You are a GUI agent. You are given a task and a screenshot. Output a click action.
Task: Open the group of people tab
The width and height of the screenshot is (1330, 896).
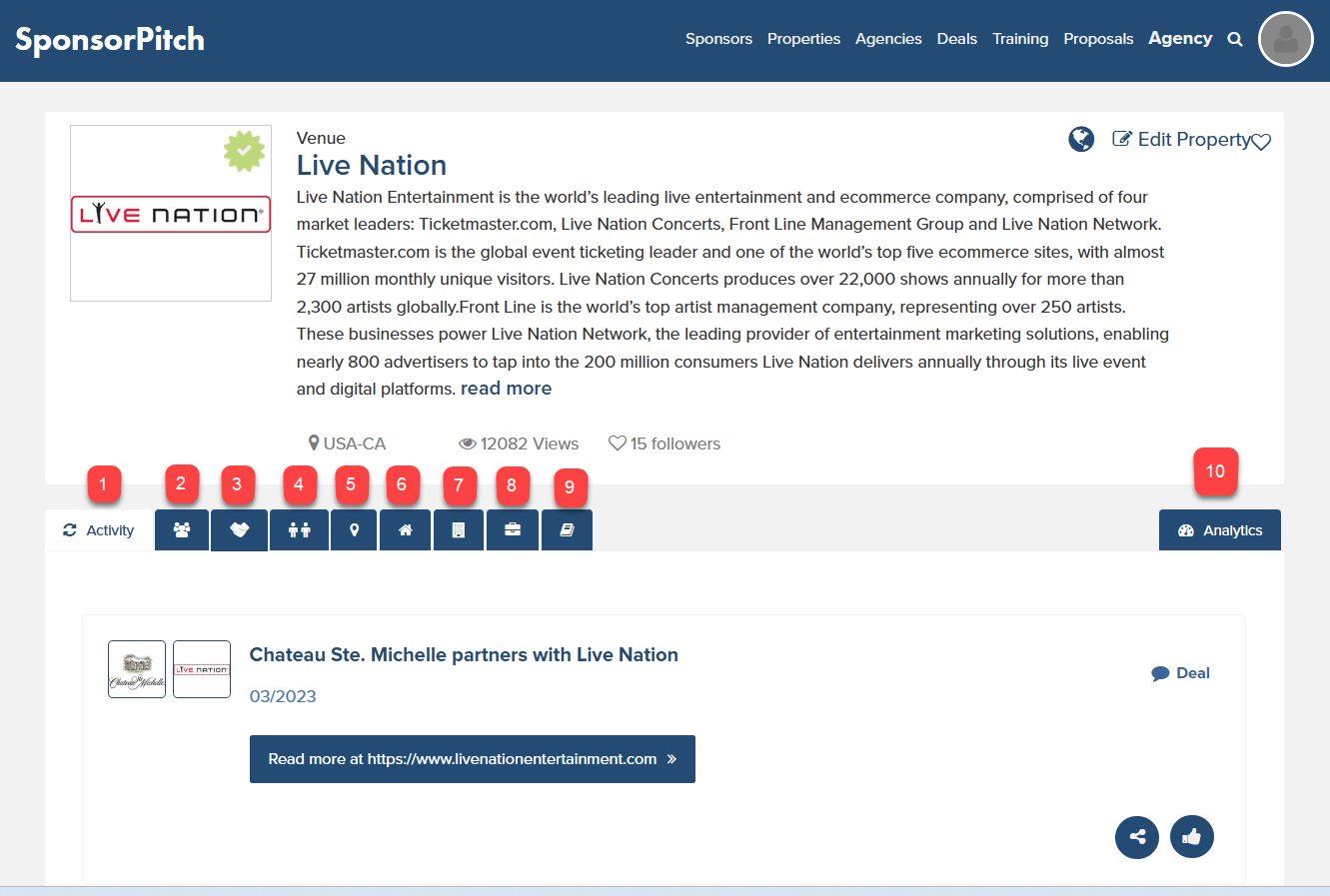point(182,530)
